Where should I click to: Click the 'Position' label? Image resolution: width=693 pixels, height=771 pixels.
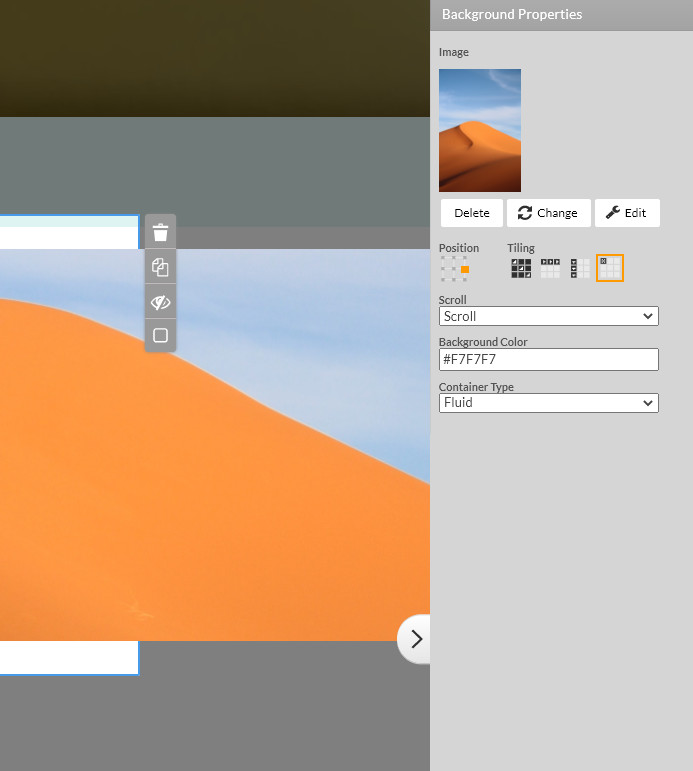tap(458, 248)
